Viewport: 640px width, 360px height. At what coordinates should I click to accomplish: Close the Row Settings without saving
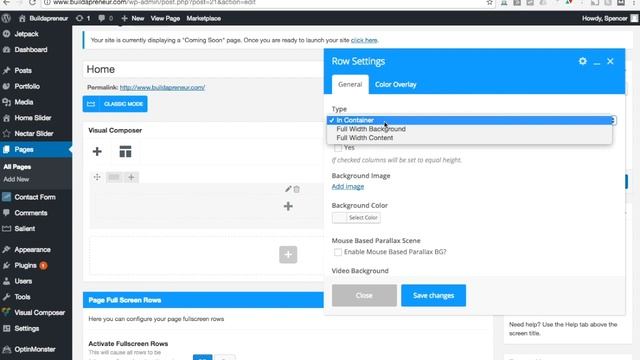[x=364, y=296]
